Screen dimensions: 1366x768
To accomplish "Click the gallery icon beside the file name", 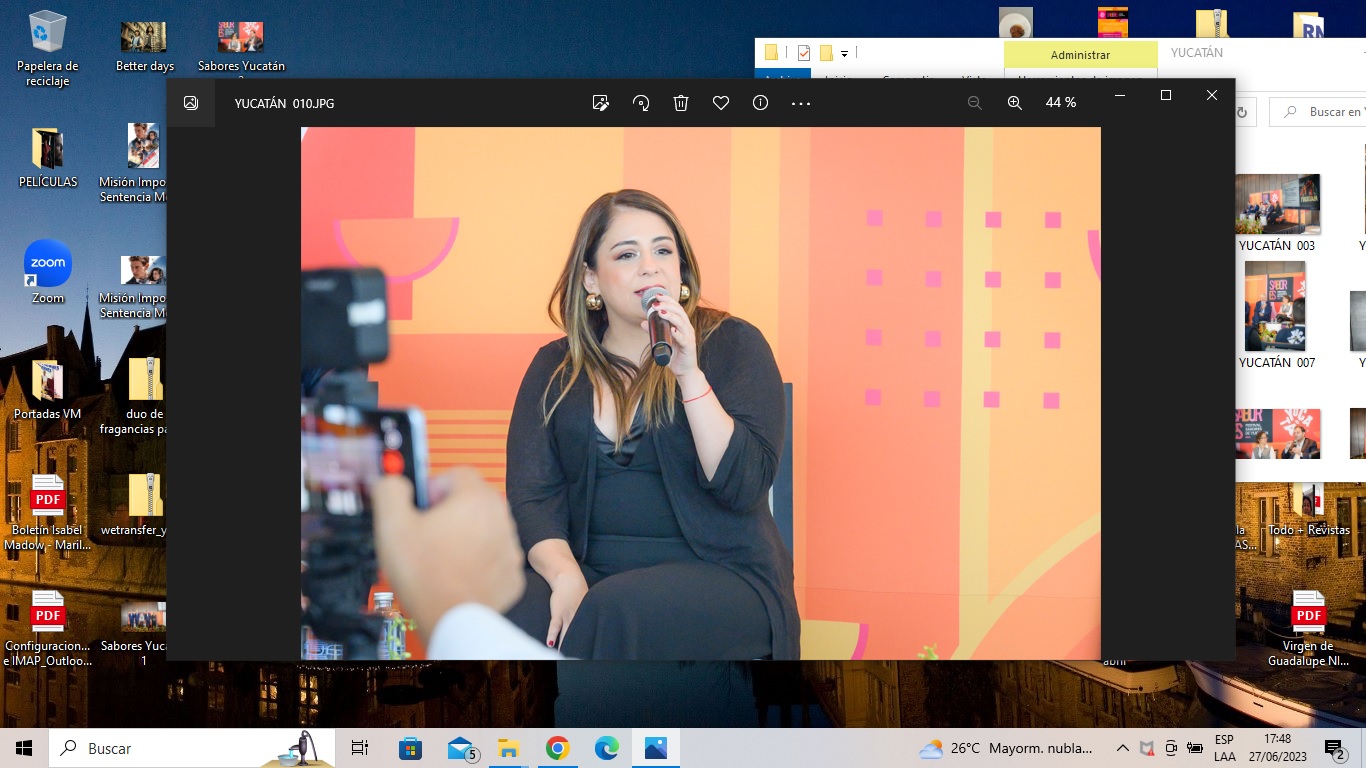I will point(191,103).
